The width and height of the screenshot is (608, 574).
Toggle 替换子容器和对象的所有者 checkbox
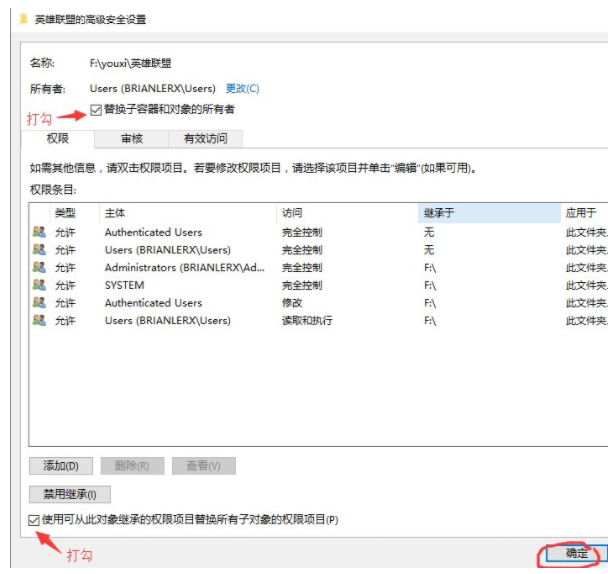[96, 110]
